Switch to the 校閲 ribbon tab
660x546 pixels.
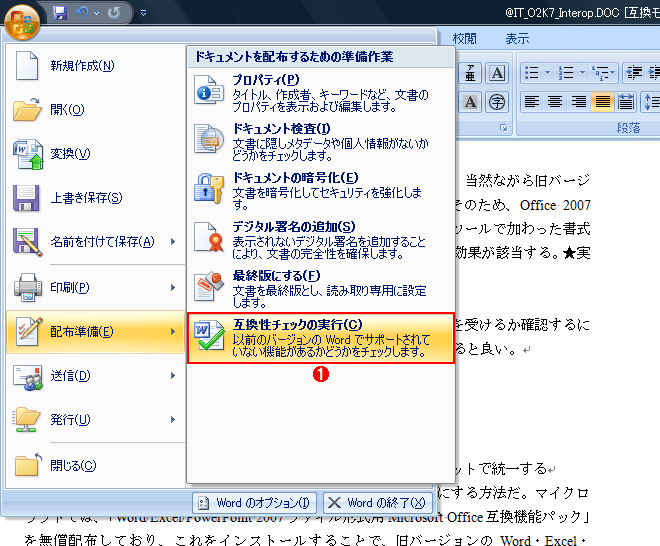(465, 39)
